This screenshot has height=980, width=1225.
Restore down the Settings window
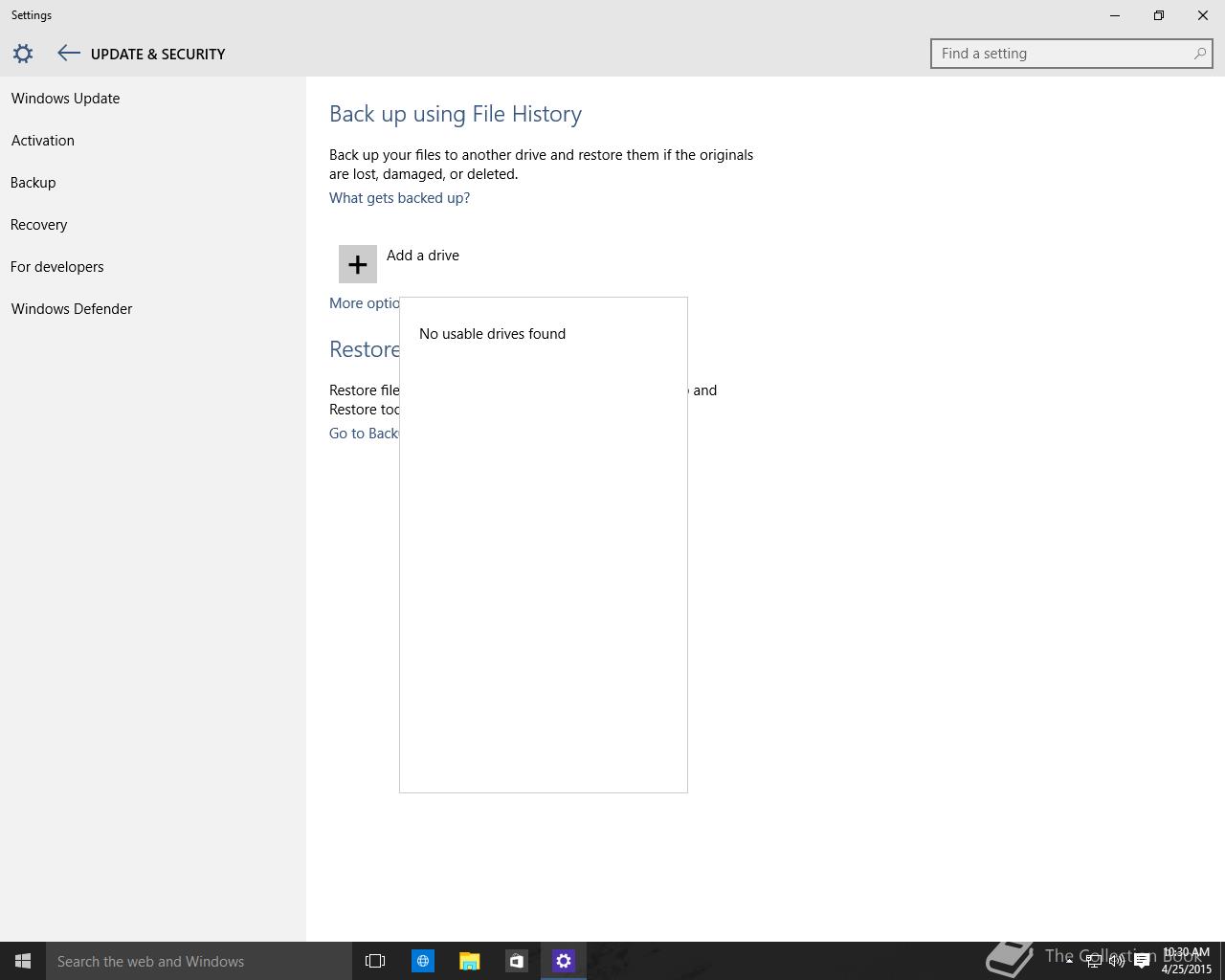pyautogui.click(x=1159, y=15)
